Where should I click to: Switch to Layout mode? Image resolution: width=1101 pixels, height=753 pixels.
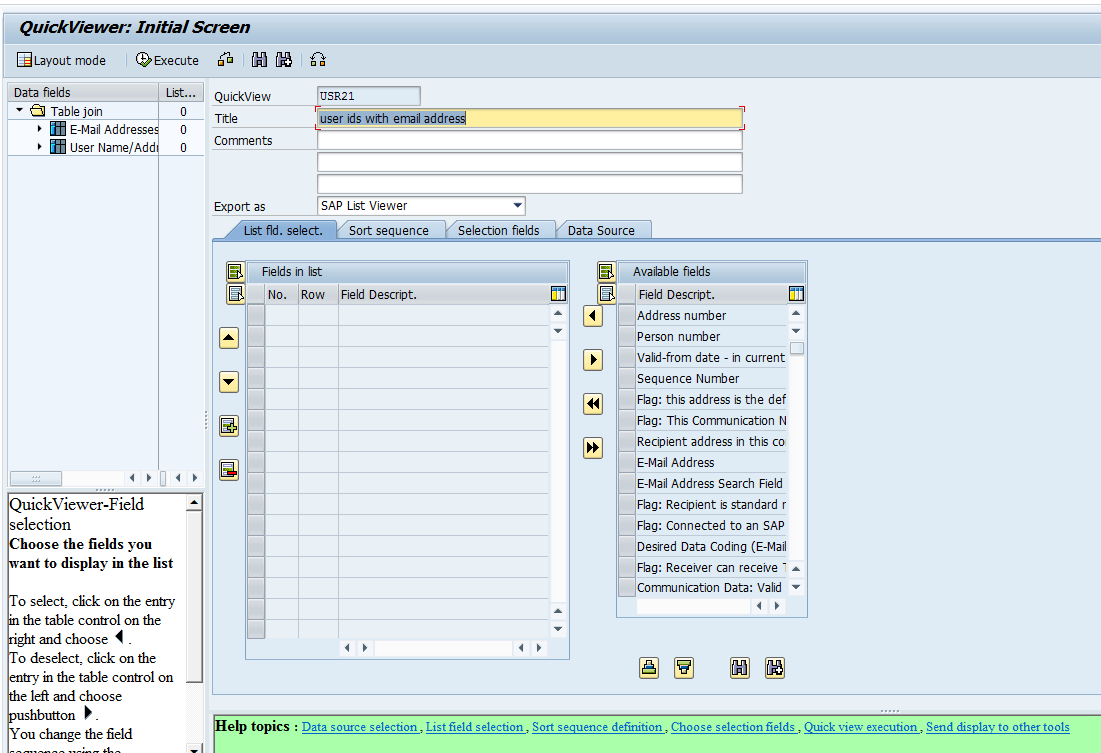click(x=60, y=59)
